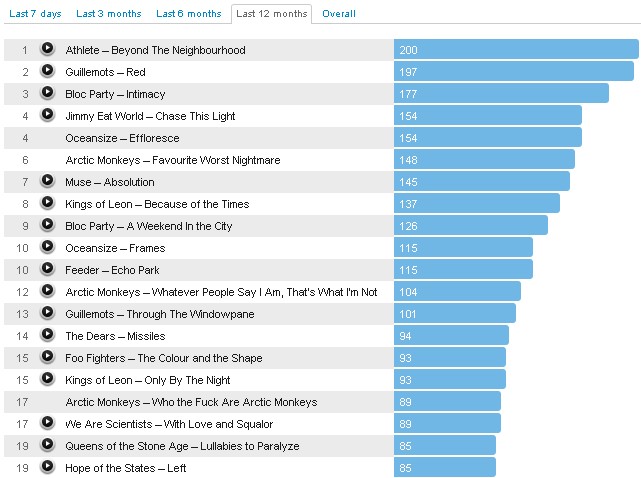
Task: Switch to Last 7 days tab
Action: [x=35, y=14]
